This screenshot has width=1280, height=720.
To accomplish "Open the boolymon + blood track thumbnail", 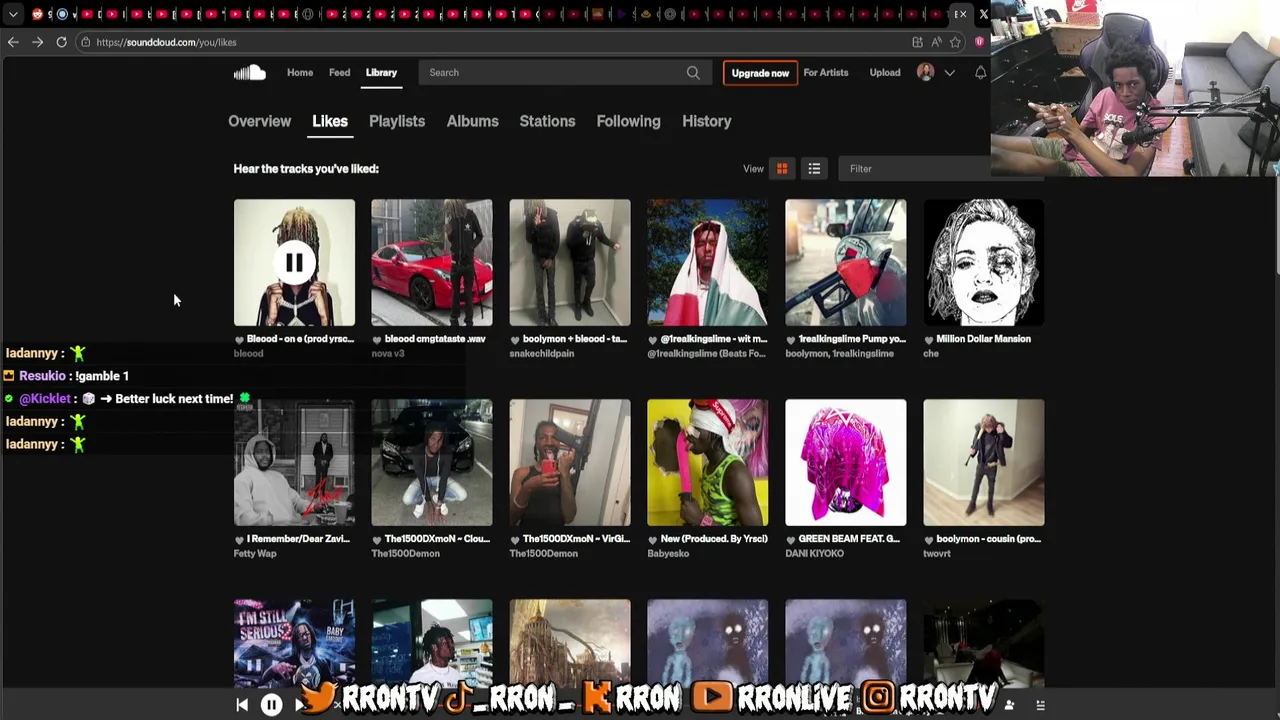I will pos(570,263).
